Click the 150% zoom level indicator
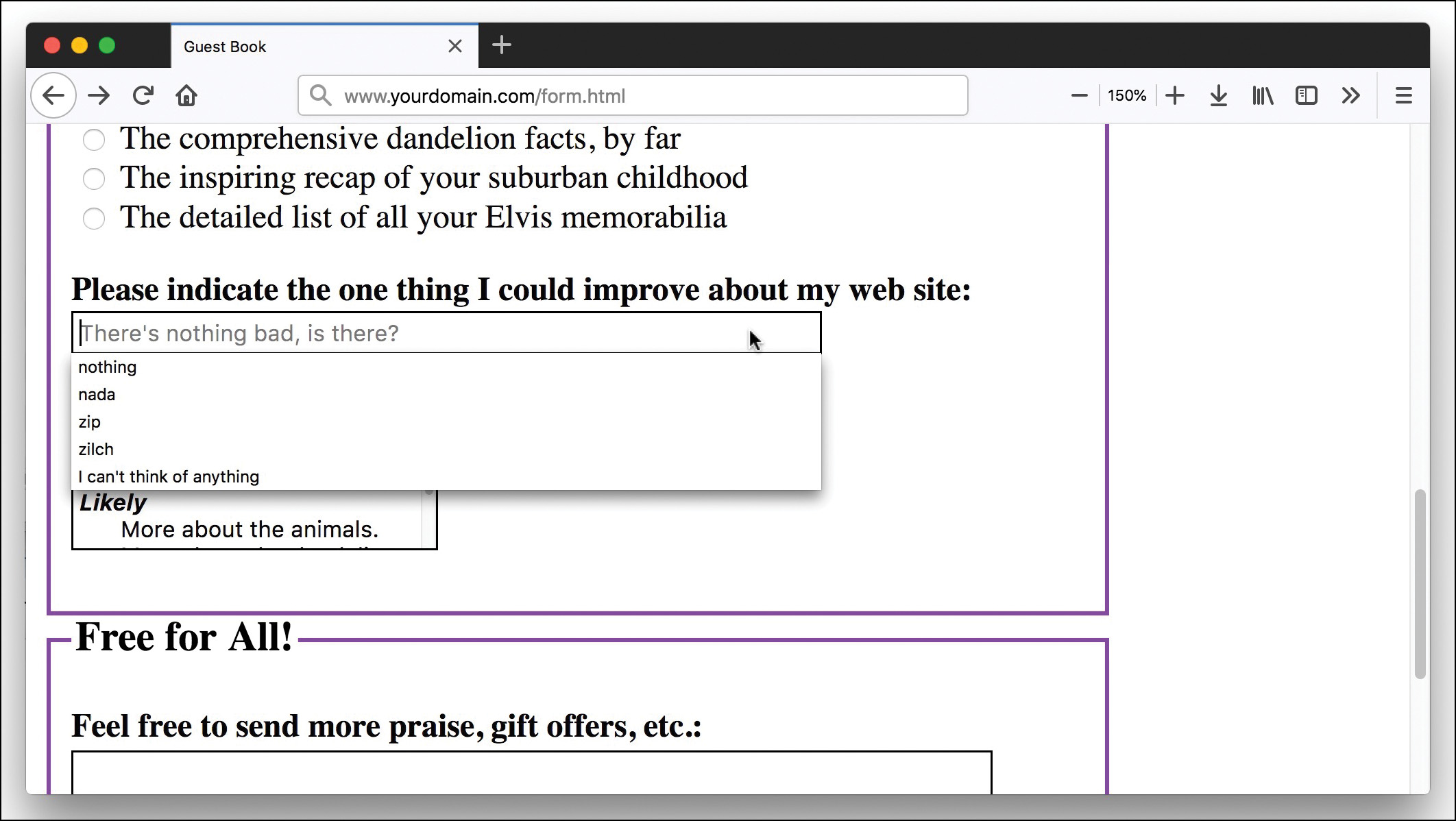 [1126, 95]
